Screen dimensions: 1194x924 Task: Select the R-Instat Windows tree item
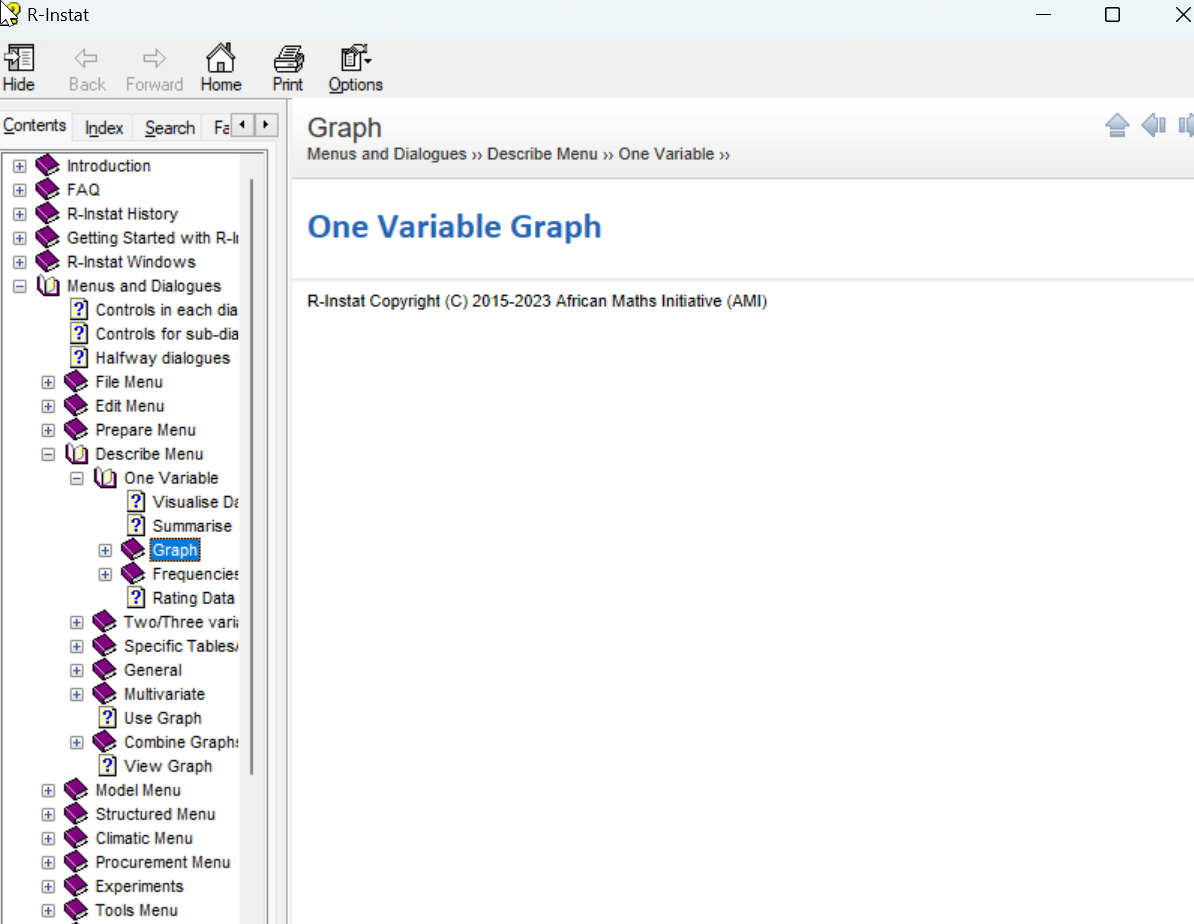pyautogui.click(x=131, y=262)
